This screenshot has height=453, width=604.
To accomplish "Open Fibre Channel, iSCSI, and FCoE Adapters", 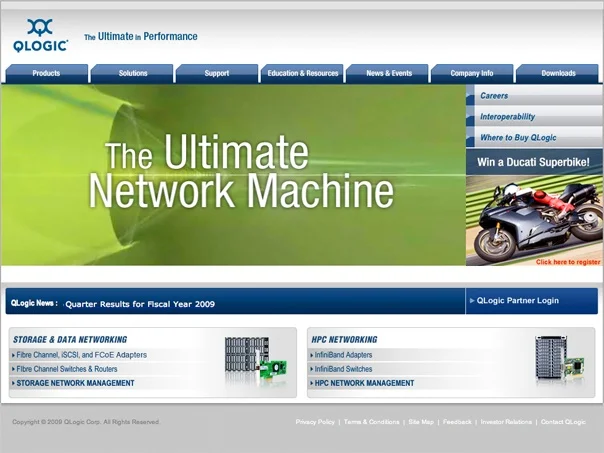I will pos(82,355).
